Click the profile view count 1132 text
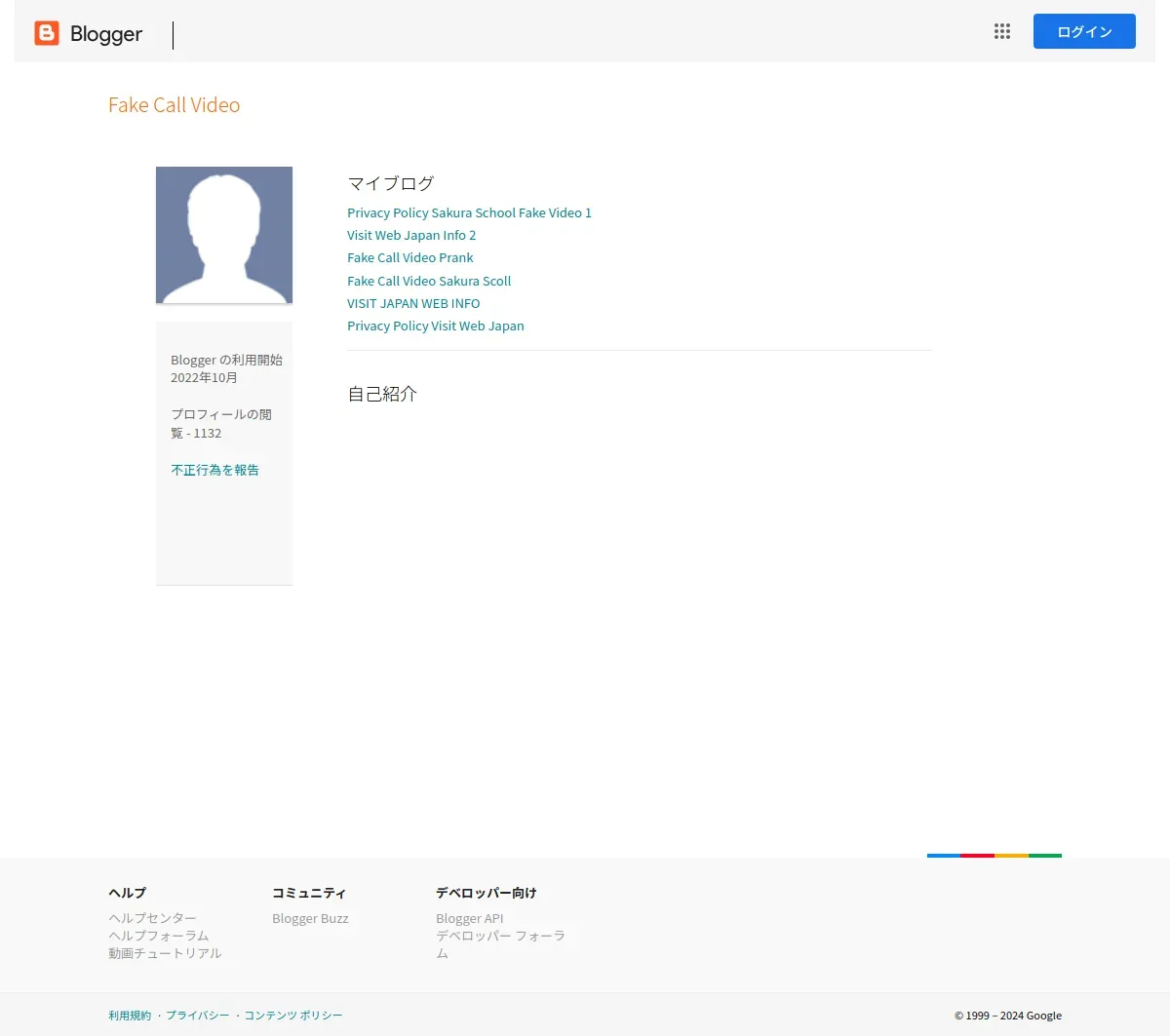The image size is (1170, 1036). 207,433
